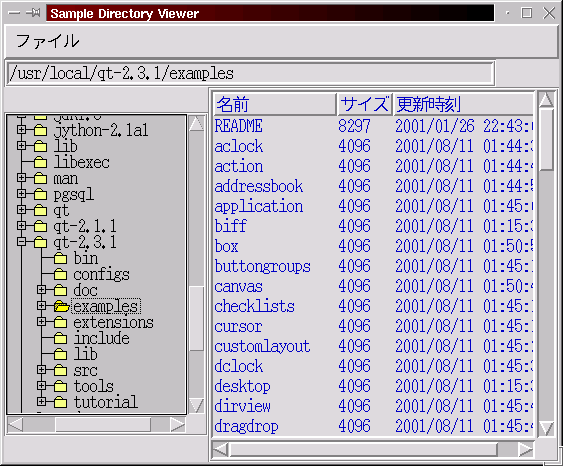Image resolution: width=563 pixels, height=466 pixels.
Task: Click the doc folder icon
Action: click(60, 290)
